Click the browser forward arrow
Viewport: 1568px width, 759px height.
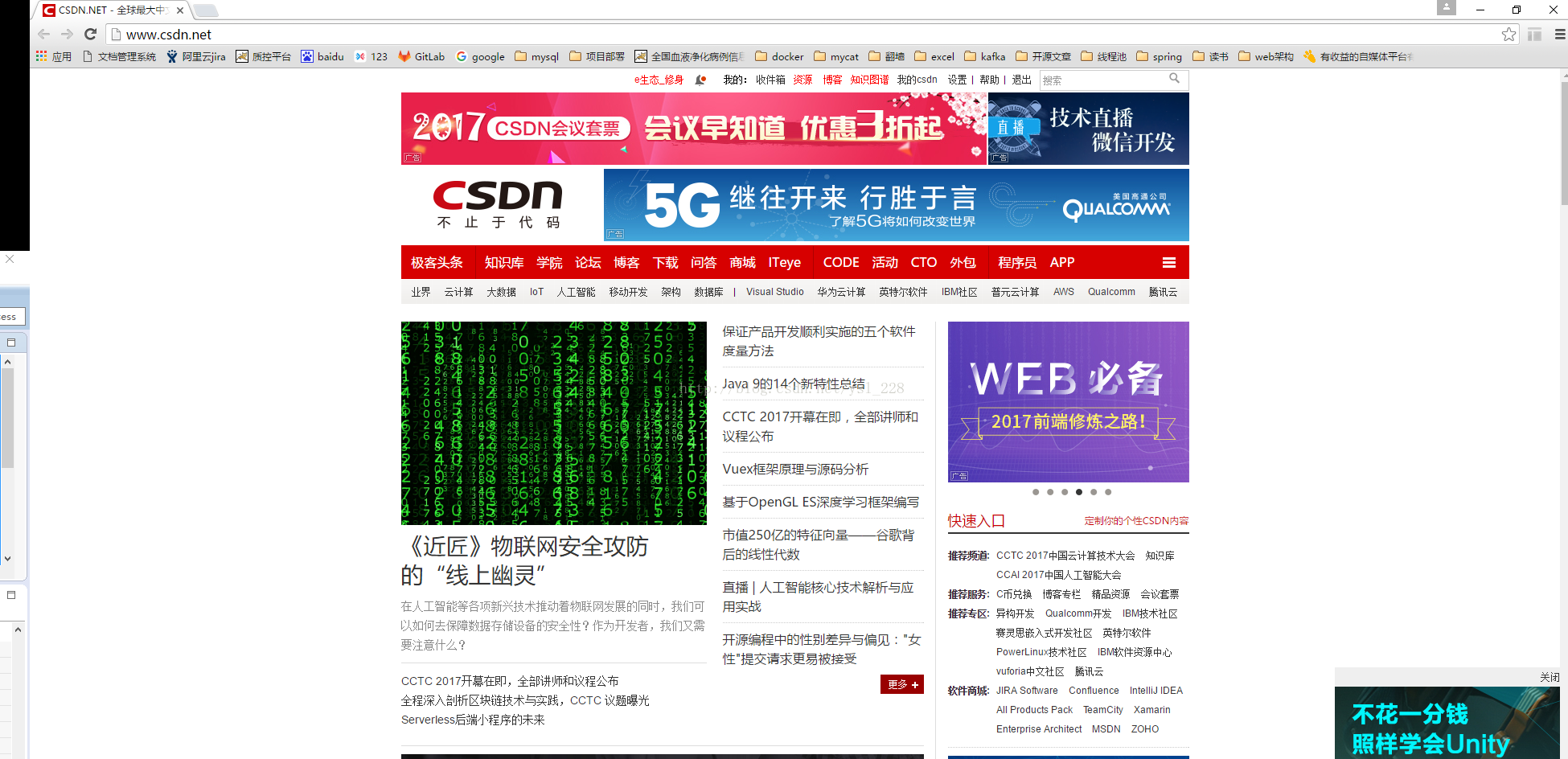pos(68,34)
